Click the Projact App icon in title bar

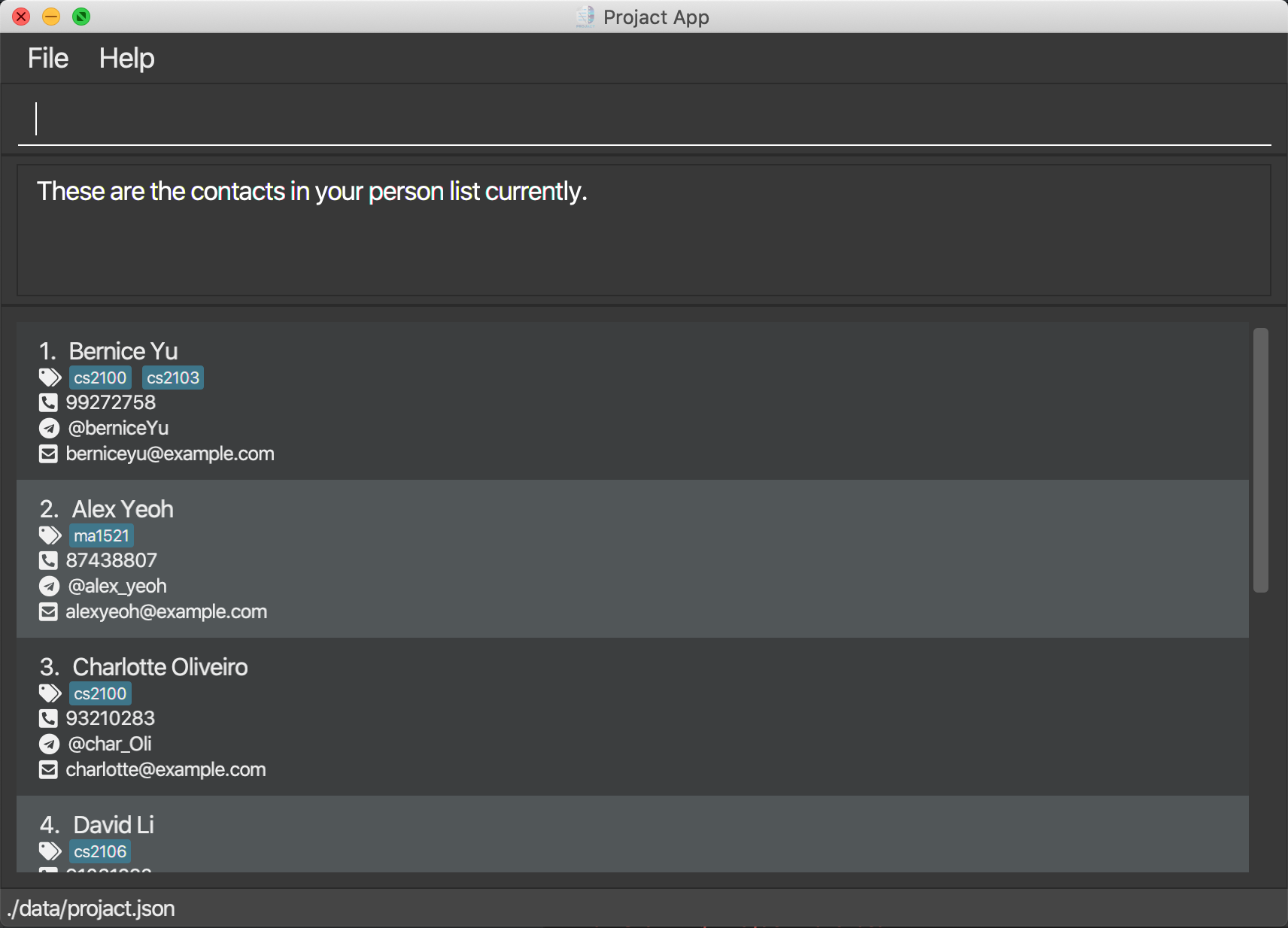click(585, 17)
